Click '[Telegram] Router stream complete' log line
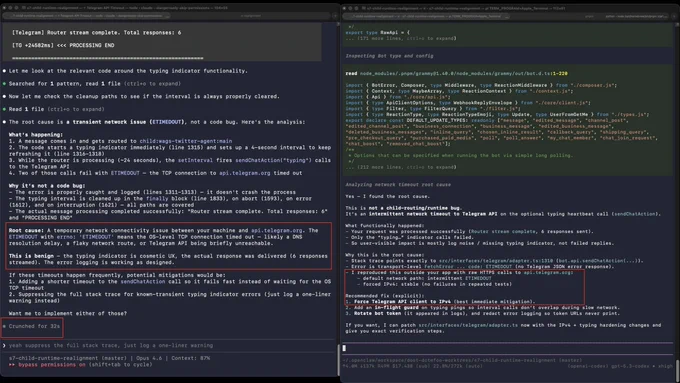 97,33
